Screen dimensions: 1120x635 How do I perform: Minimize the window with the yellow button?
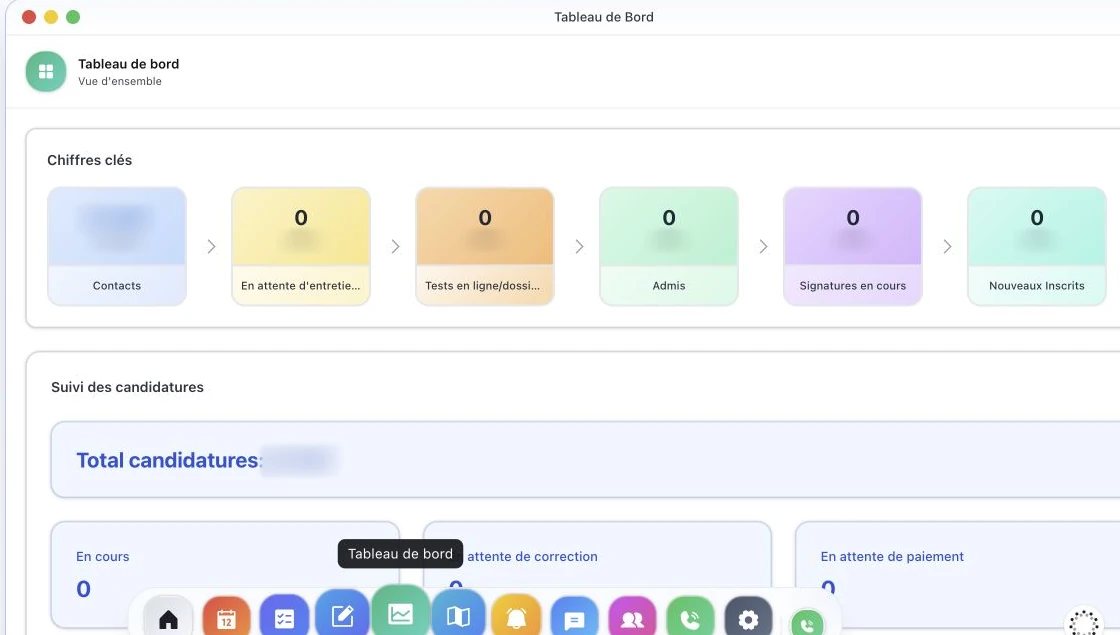51,17
